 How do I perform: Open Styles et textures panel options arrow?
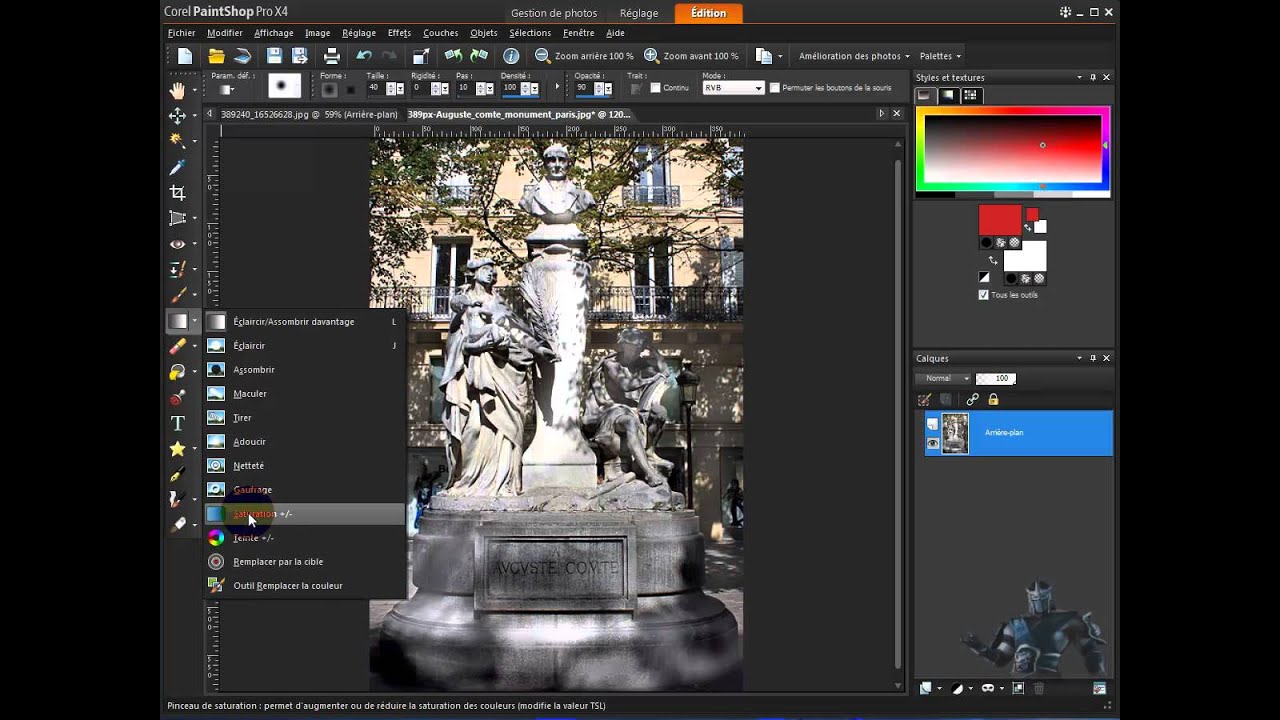(x=1079, y=77)
